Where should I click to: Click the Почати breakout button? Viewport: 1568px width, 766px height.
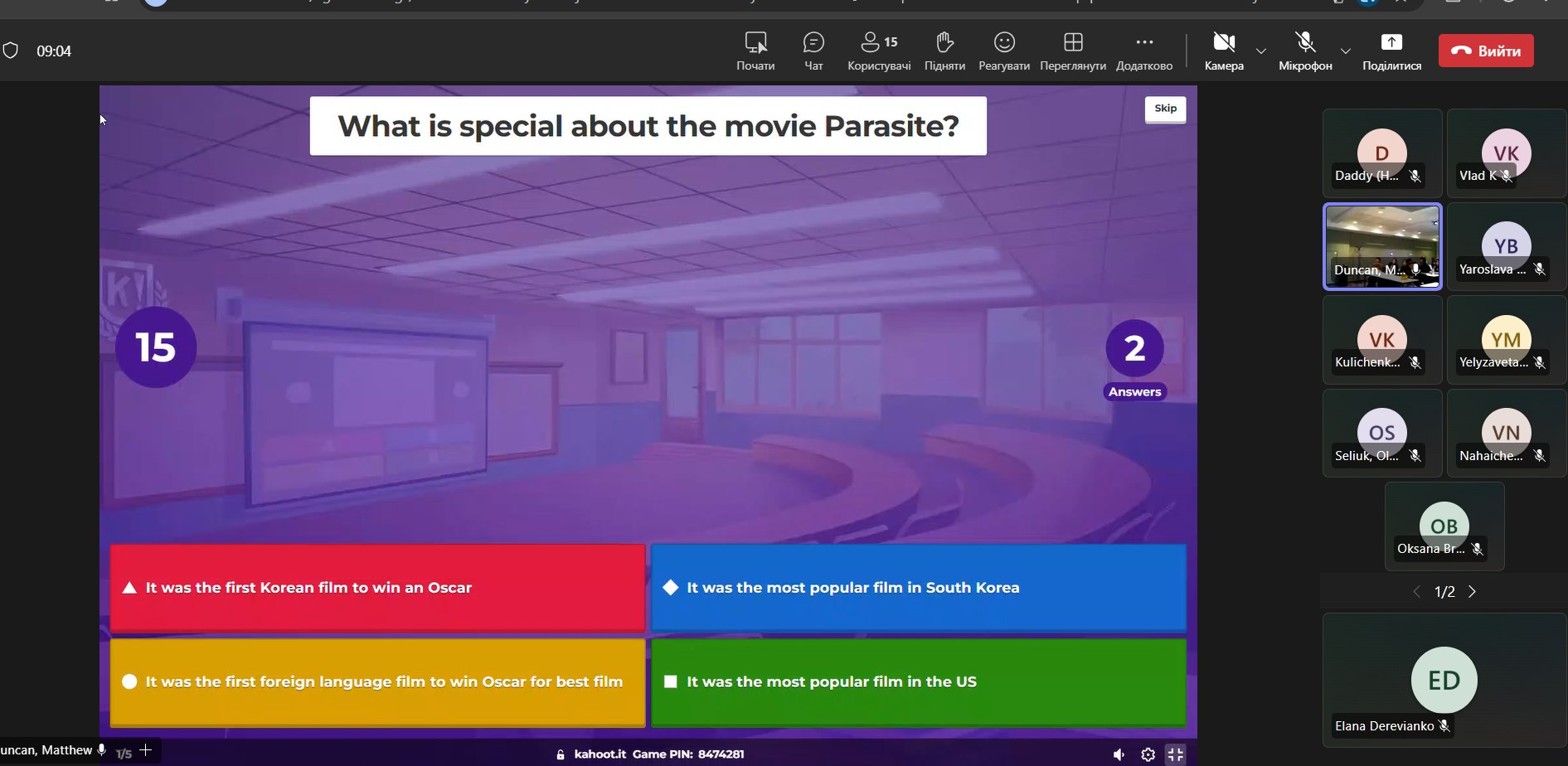pyautogui.click(x=755, y=51)
